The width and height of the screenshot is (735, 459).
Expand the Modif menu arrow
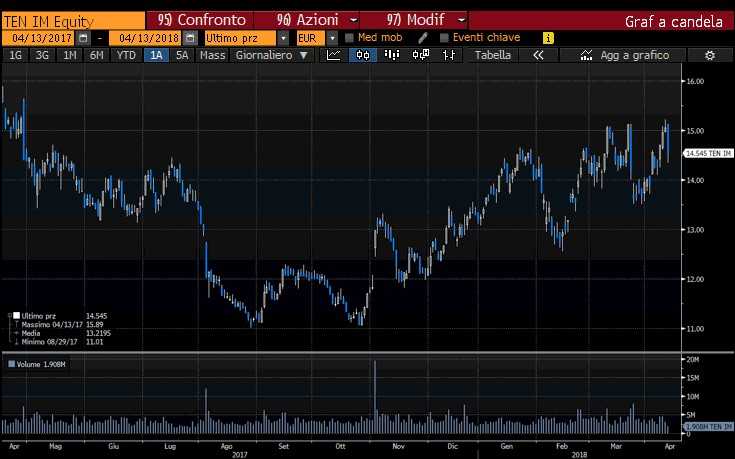[x=461, y=20]
